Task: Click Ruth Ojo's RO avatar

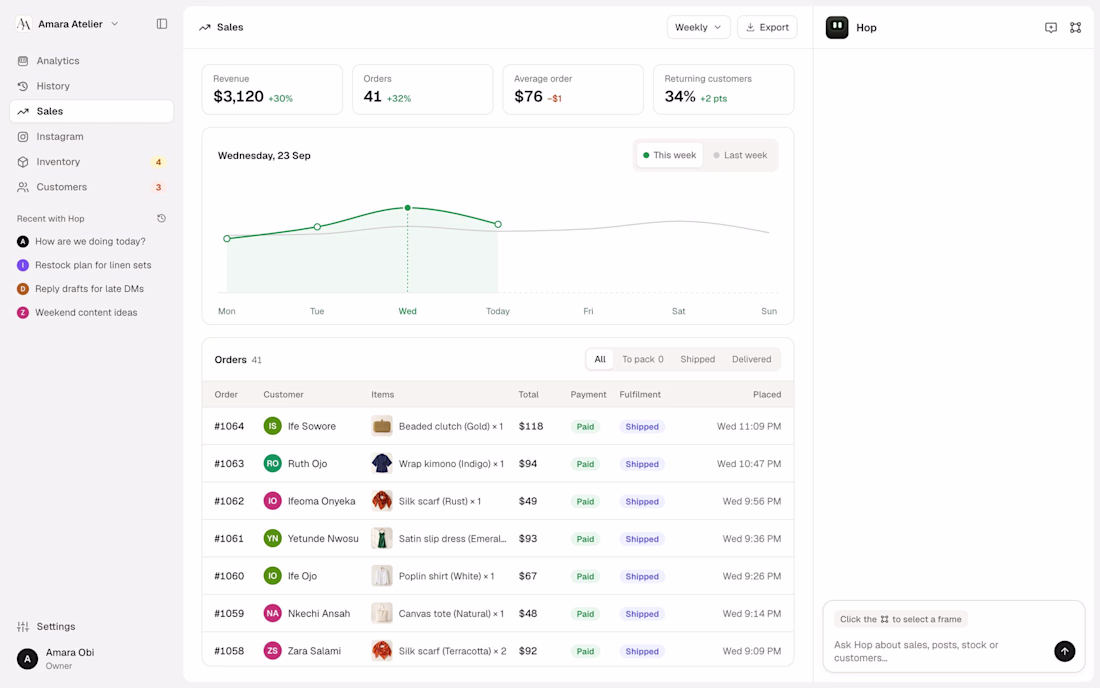Action: point(272,464)
